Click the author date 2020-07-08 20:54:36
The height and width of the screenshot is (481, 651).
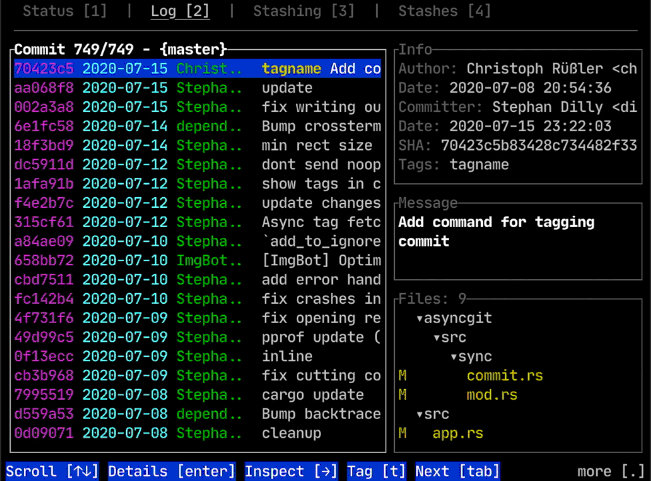pyautogui.click(x=530, y=88)
